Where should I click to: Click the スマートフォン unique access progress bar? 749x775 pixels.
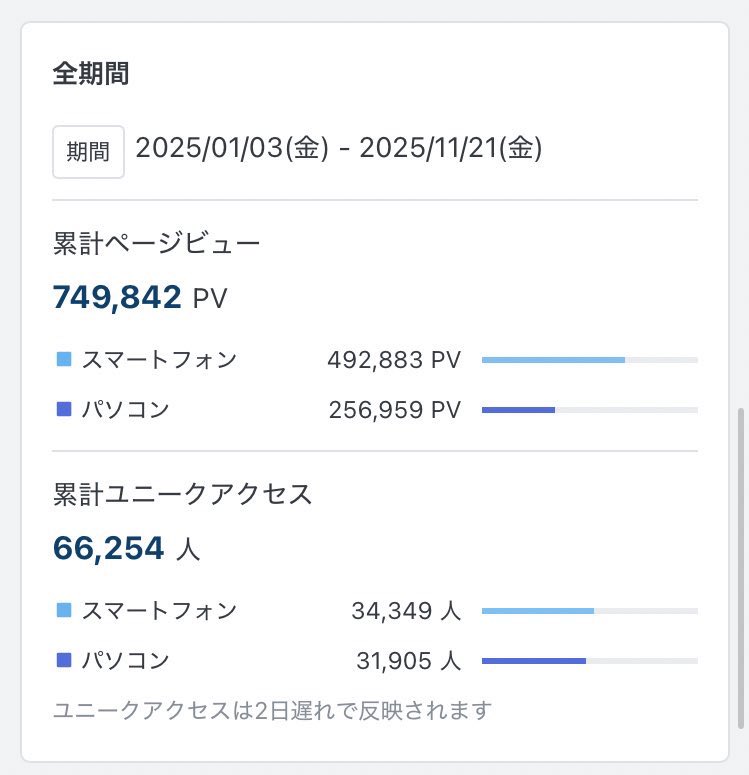click(x=589, y=611)
